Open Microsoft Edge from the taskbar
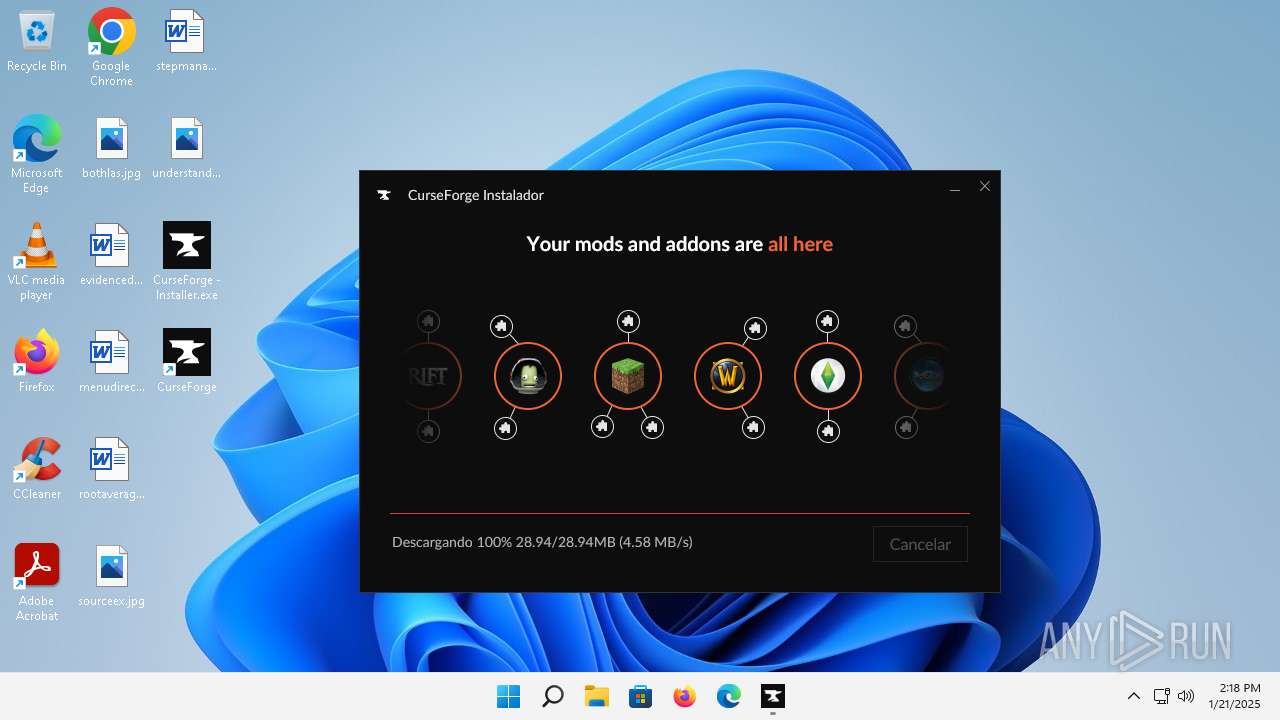The height and width of the screenshot is (720, 1280). (x=729, y=696)
